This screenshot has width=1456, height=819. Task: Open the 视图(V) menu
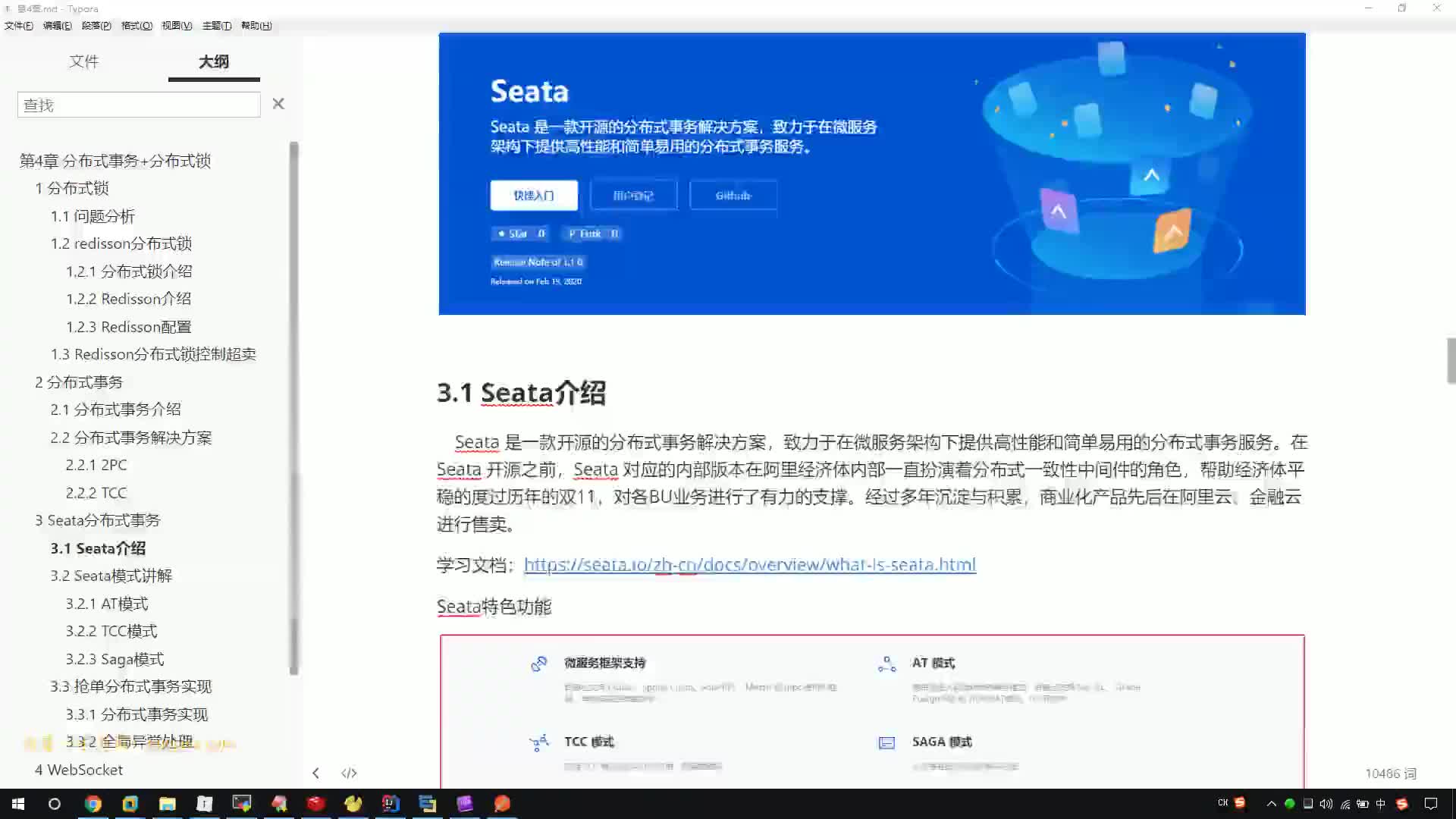coord(177,26)
